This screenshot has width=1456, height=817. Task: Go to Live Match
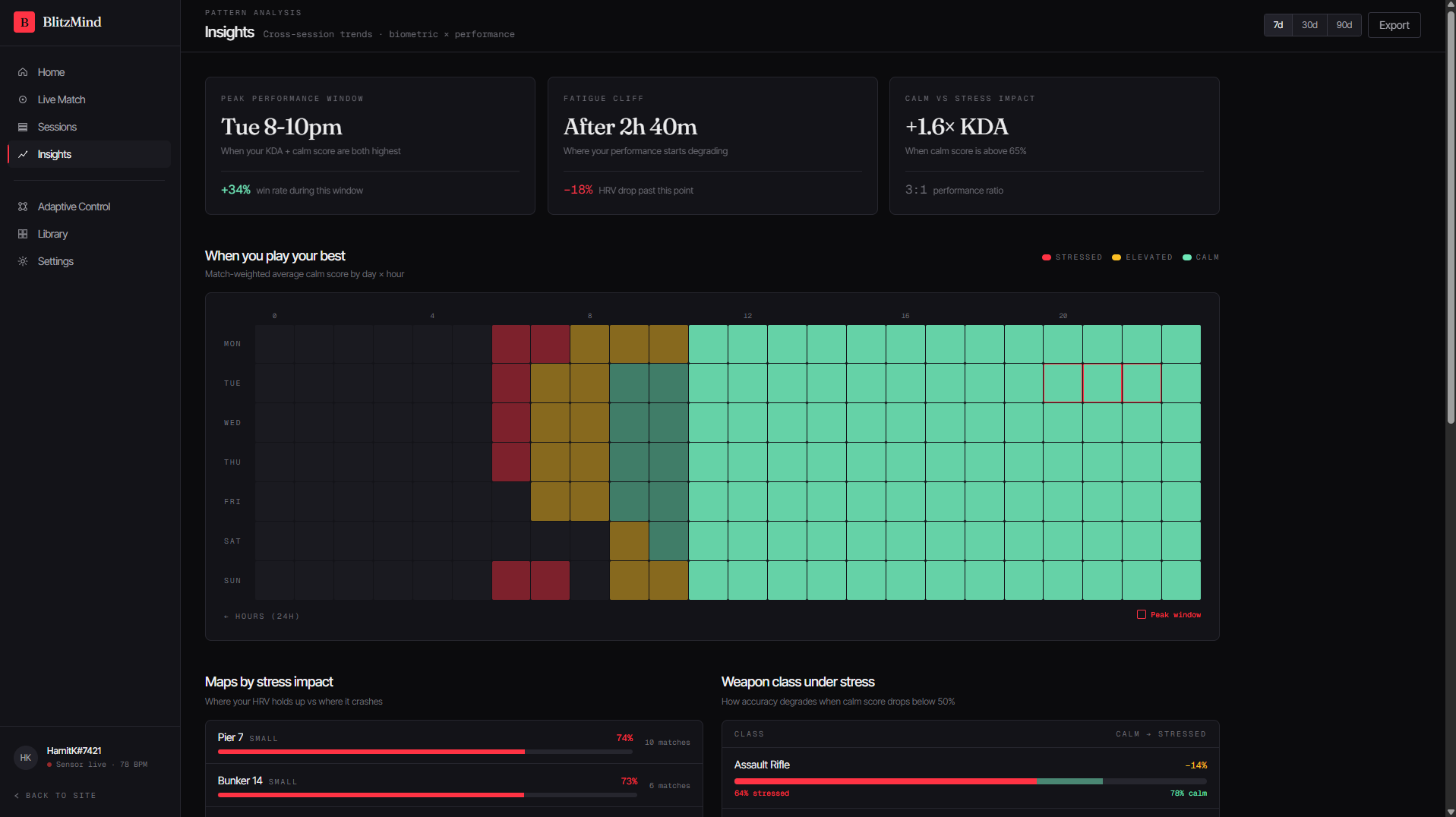click(89, 99)
